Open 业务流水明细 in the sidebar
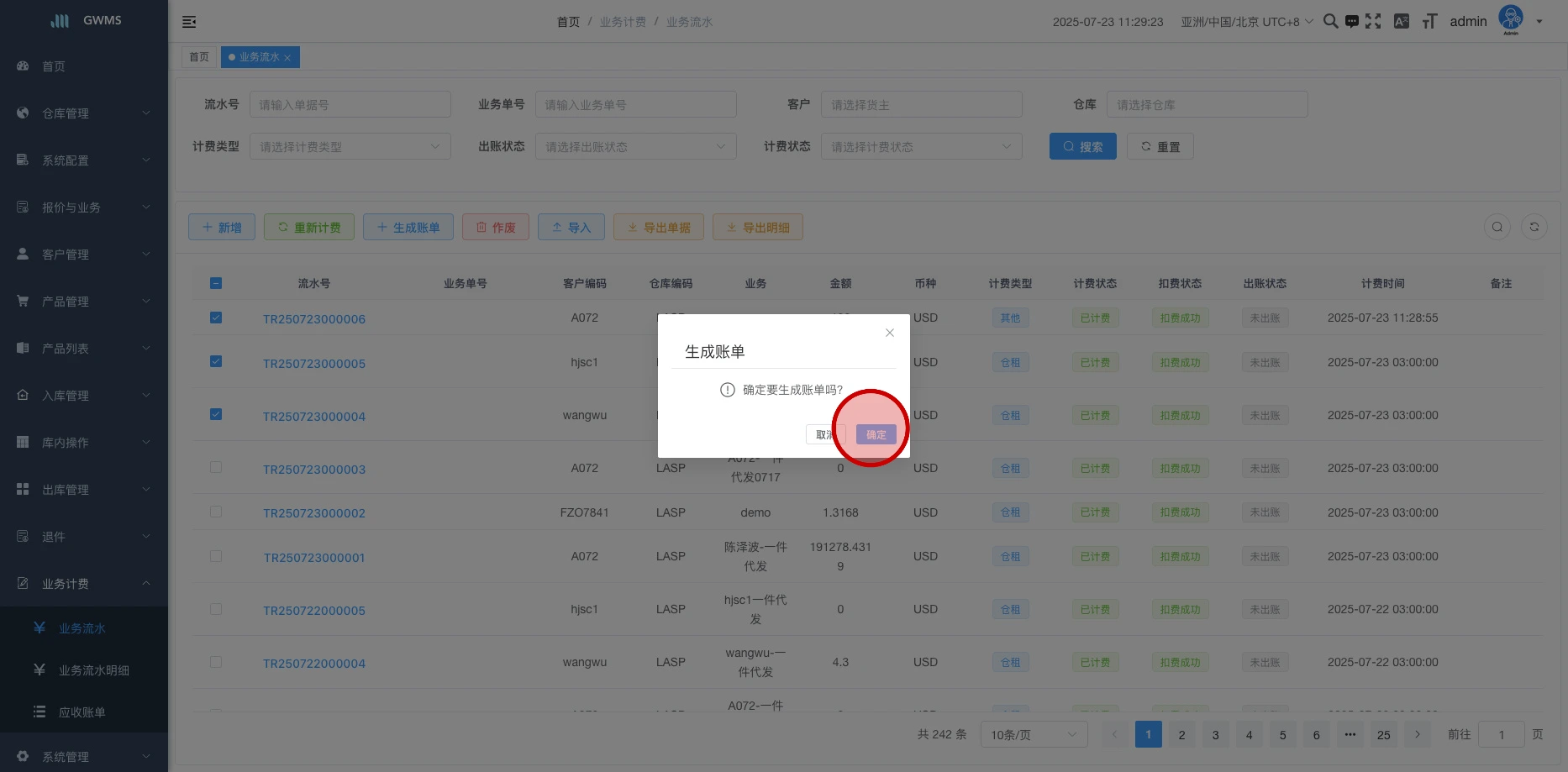Viewport: 1568px width, 772px height. (93, 670)
